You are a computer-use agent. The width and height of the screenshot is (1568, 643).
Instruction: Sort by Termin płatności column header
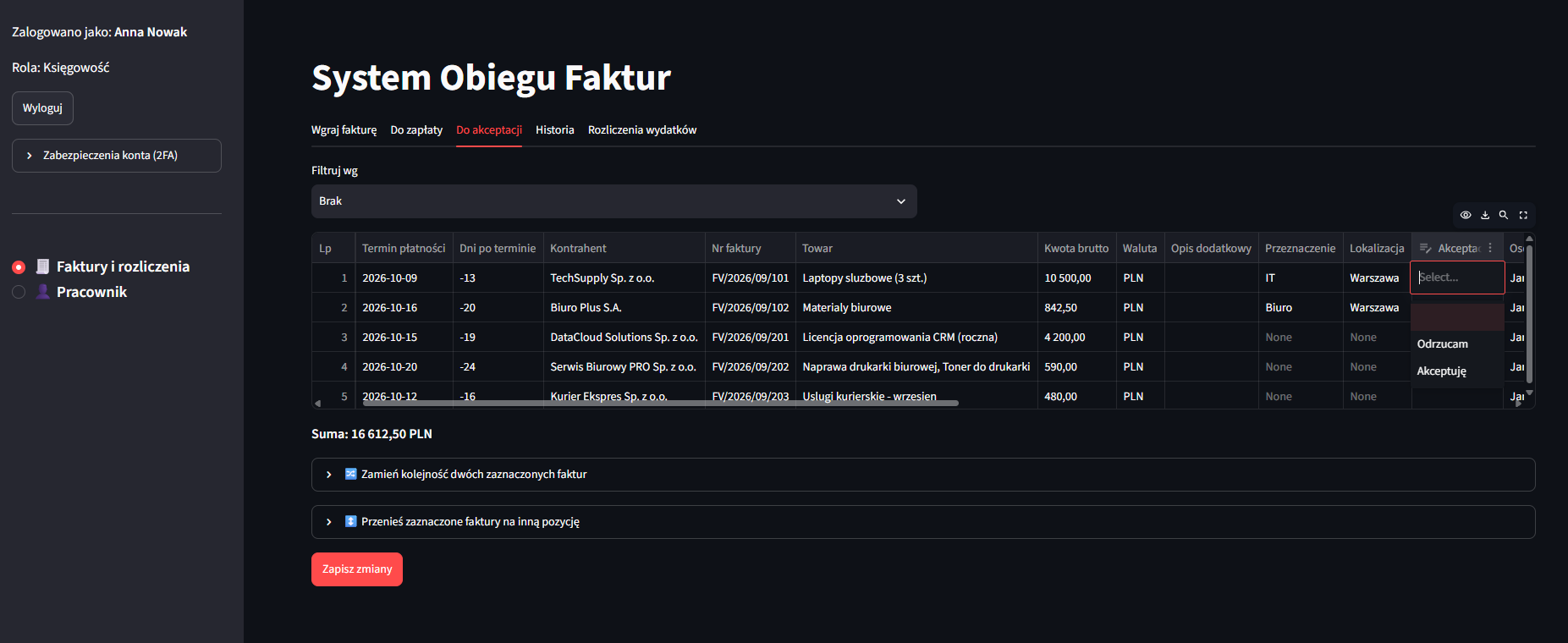click(404, 248)
